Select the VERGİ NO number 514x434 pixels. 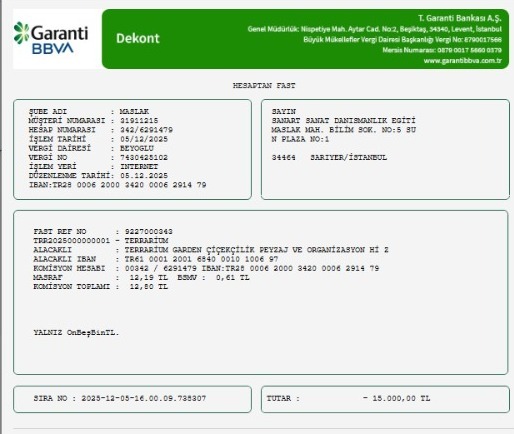[x=144, y=157]
